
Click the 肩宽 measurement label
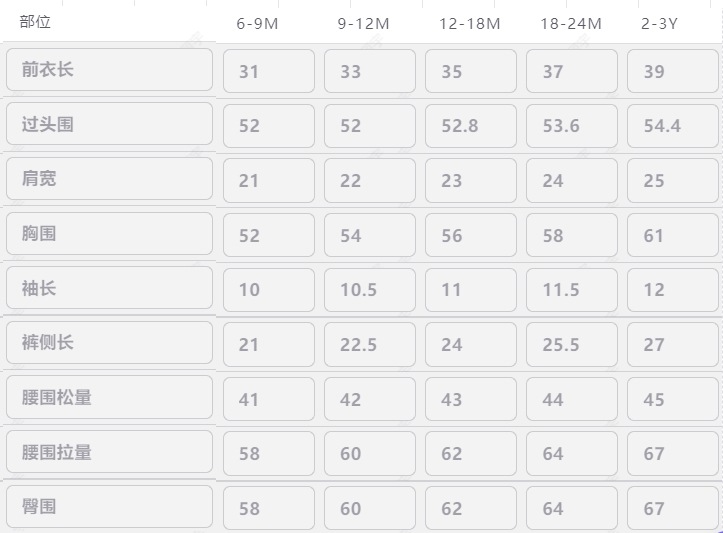[x=109, y=179]
